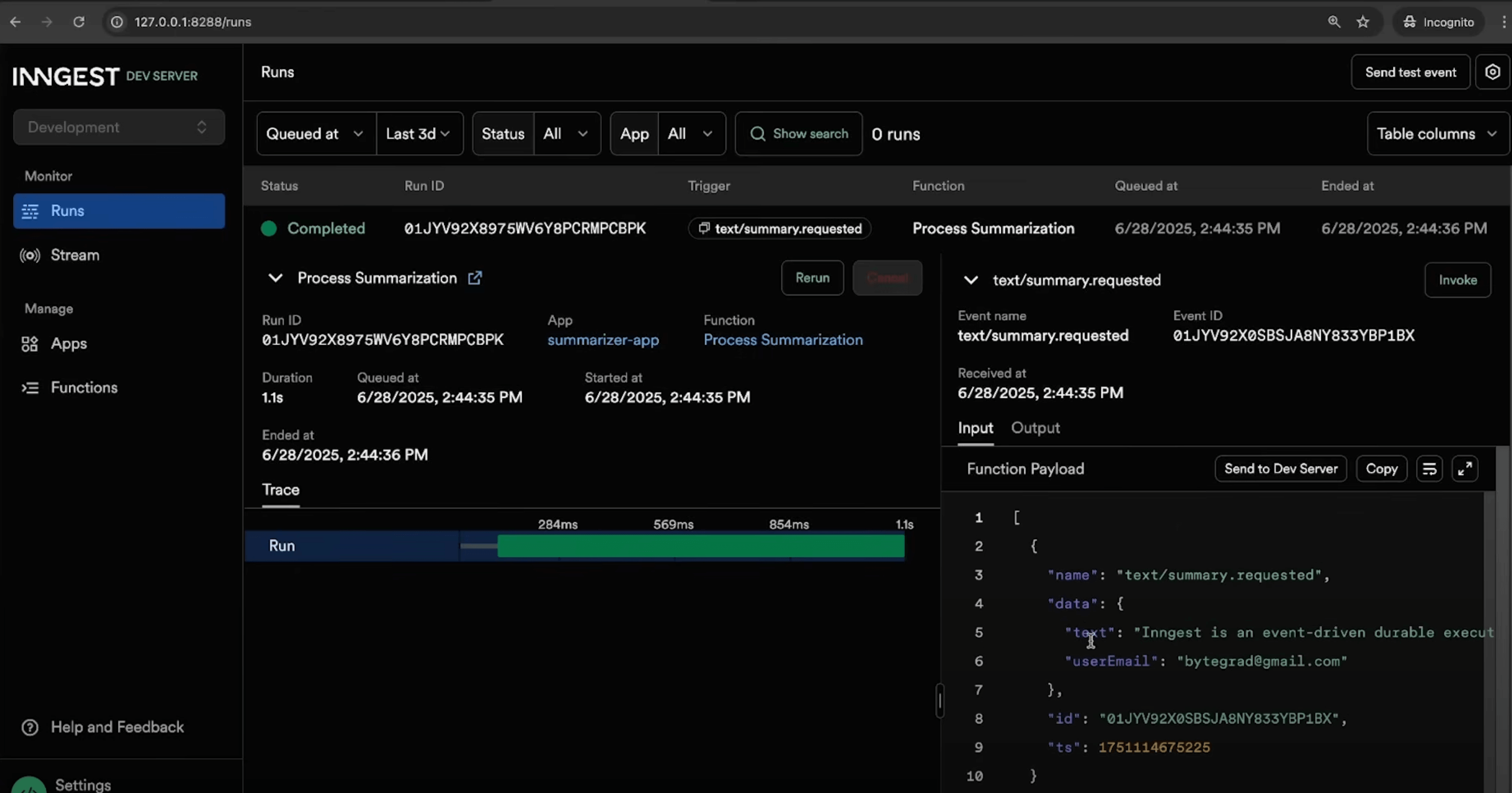
Task: Open Help and Feedback
Action: click(x=116, y=727)
